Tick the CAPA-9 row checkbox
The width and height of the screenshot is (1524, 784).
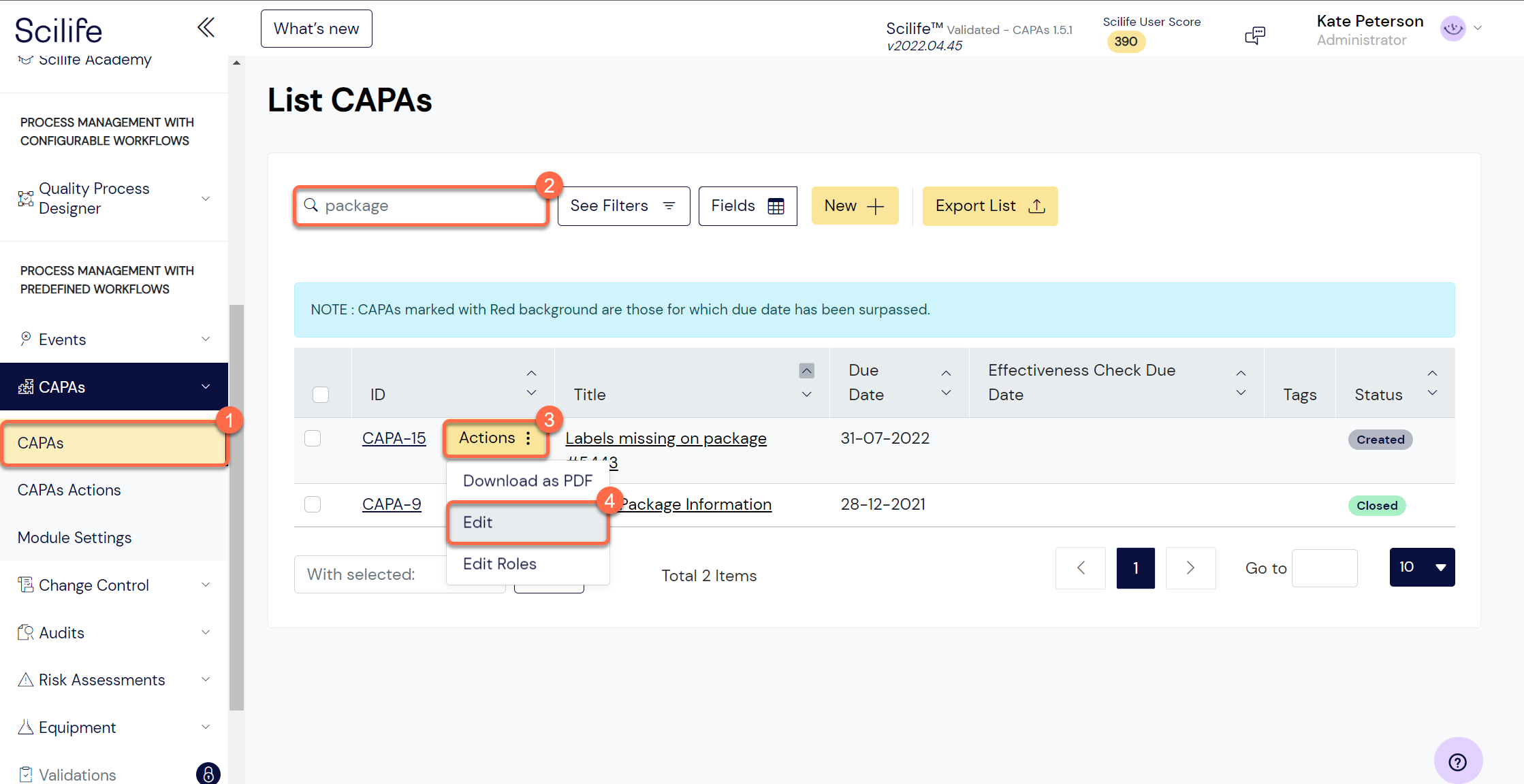click(x=313, y=504)
